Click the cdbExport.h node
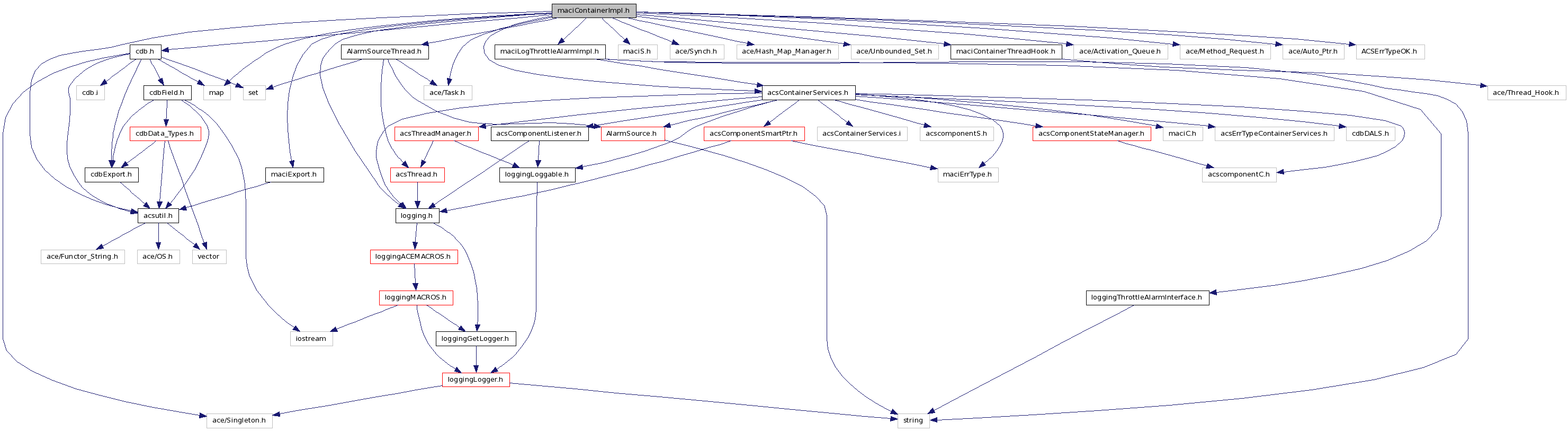 (x=111, y=174)
